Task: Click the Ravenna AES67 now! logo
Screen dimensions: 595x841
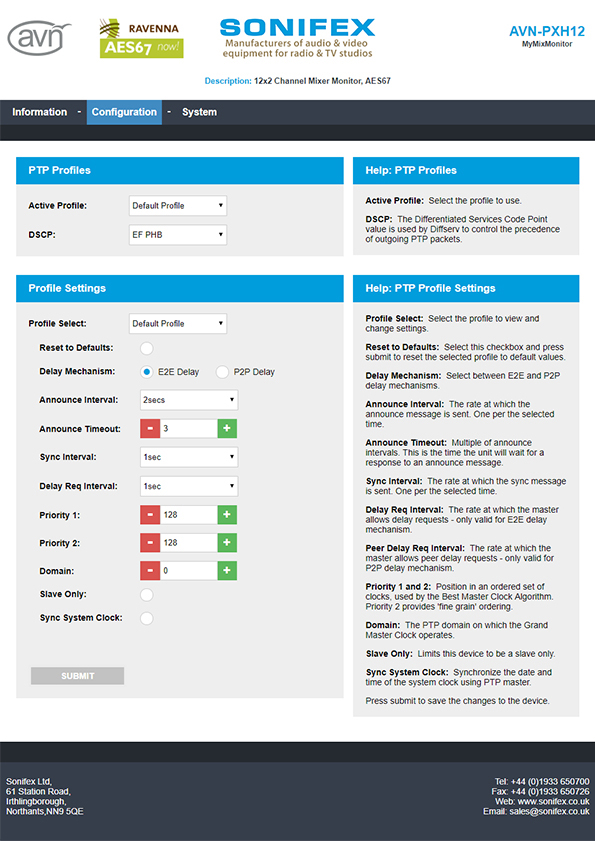Action: [x=142, y=38]
